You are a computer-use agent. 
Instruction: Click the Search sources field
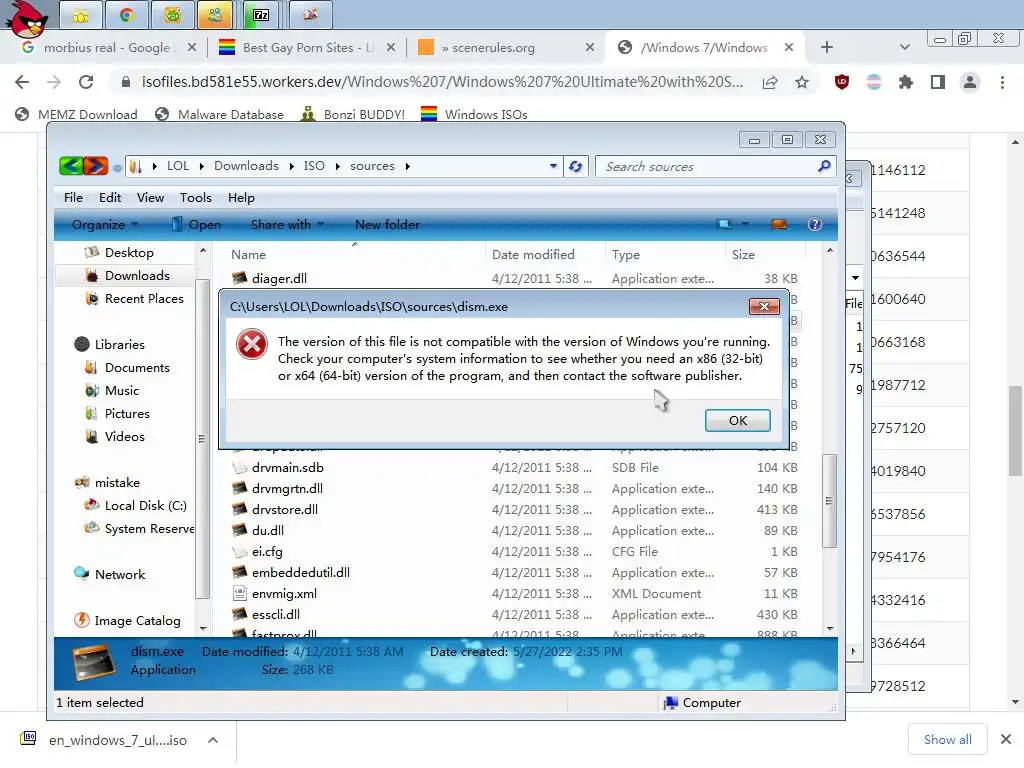pyautogui.click(x=709, y=167)
